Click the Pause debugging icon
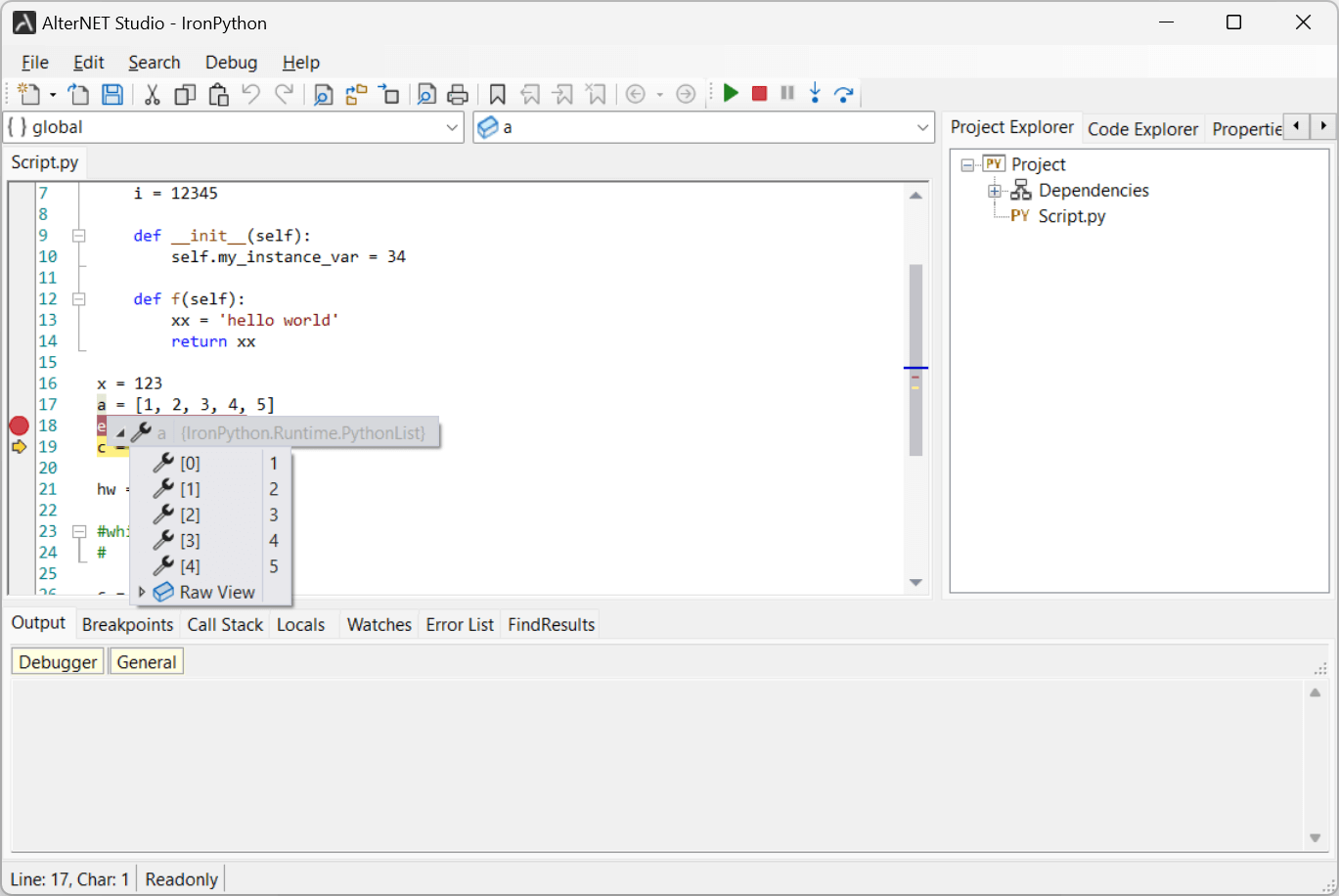Screen dimensions: 1339x896 [x=787, y=93]
